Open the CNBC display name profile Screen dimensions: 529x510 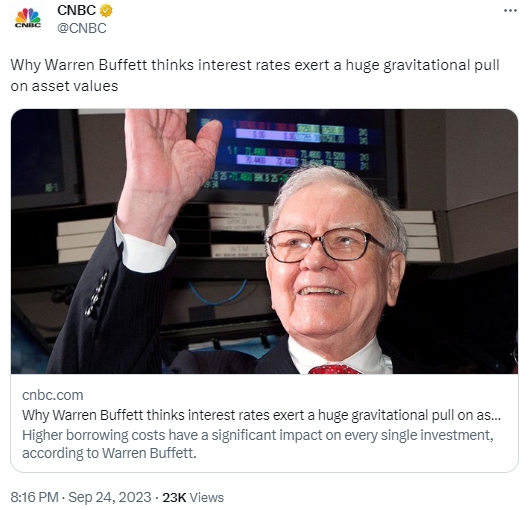click(77, 10)
